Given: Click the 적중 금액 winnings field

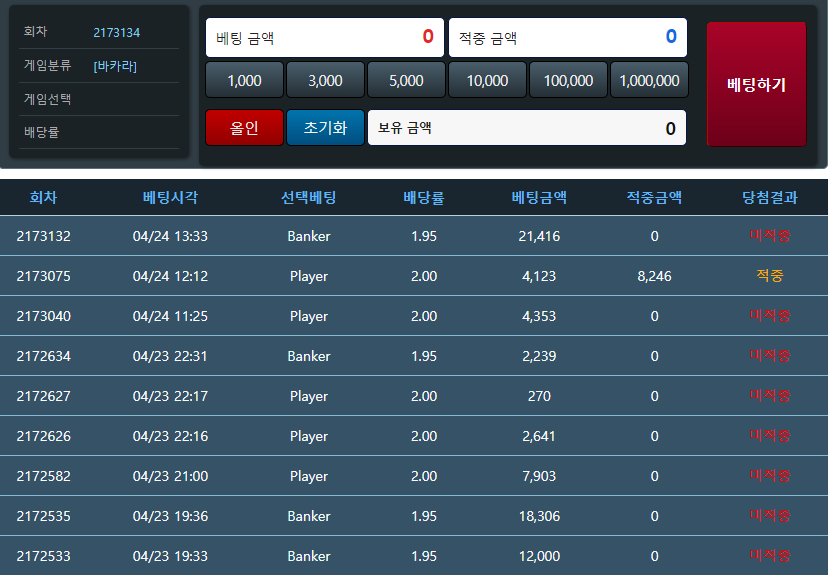Looking at the screenshot, I should pos(567,38).
